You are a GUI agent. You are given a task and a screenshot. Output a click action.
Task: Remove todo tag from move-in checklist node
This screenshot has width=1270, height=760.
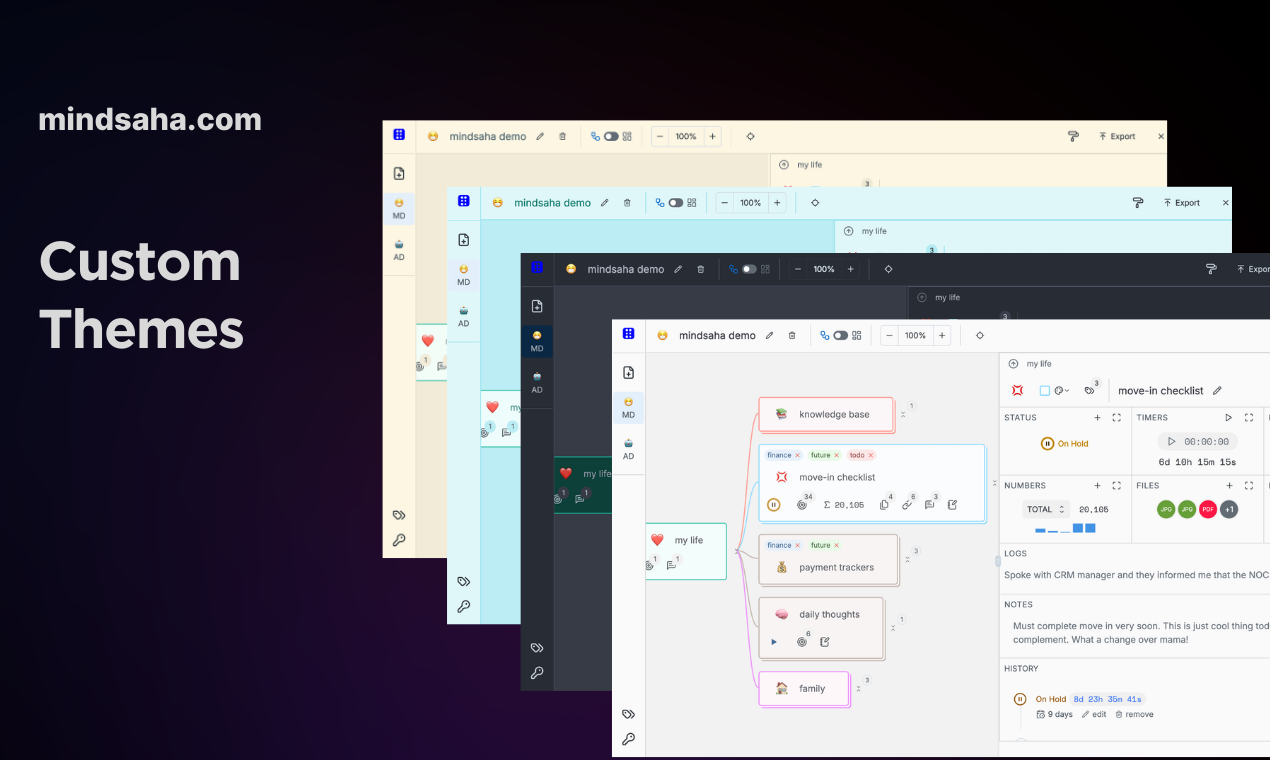tap(871, 455)
